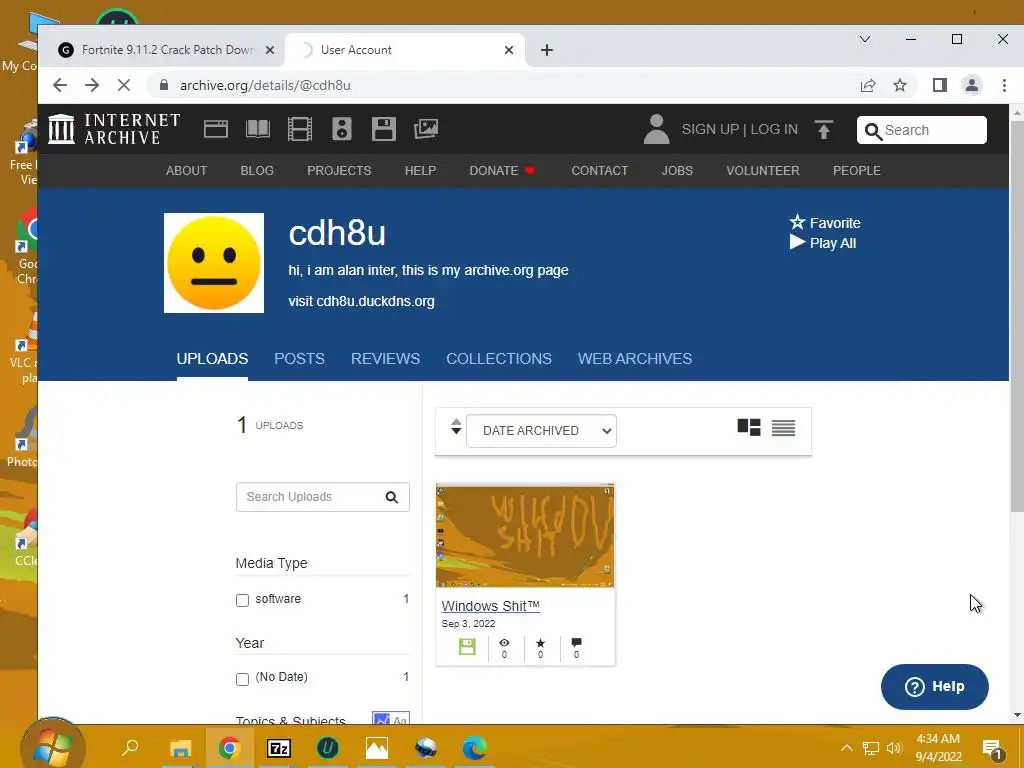Click the reviews comment icon on item

pos(576,643)
